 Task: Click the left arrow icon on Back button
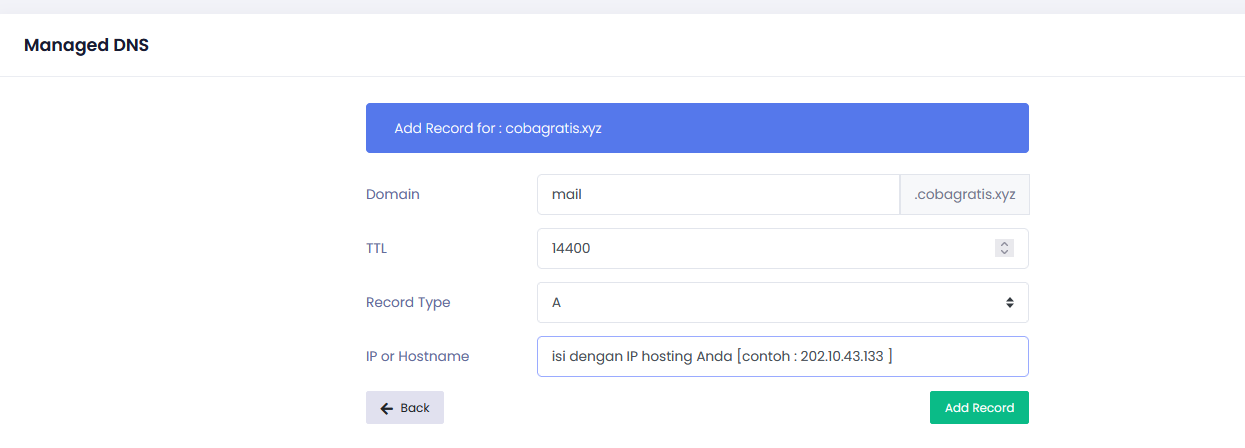click(x=387, y=408)
